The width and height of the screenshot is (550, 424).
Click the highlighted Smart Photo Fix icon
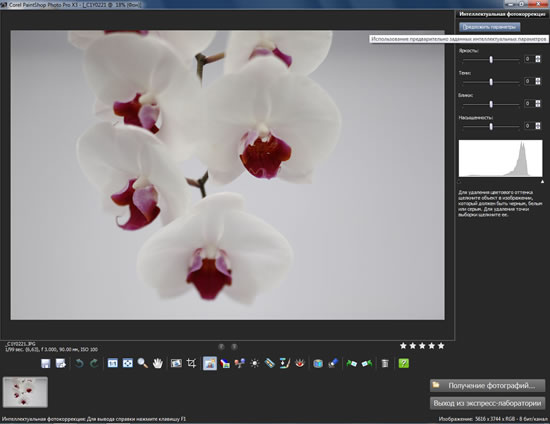point(210,363)
